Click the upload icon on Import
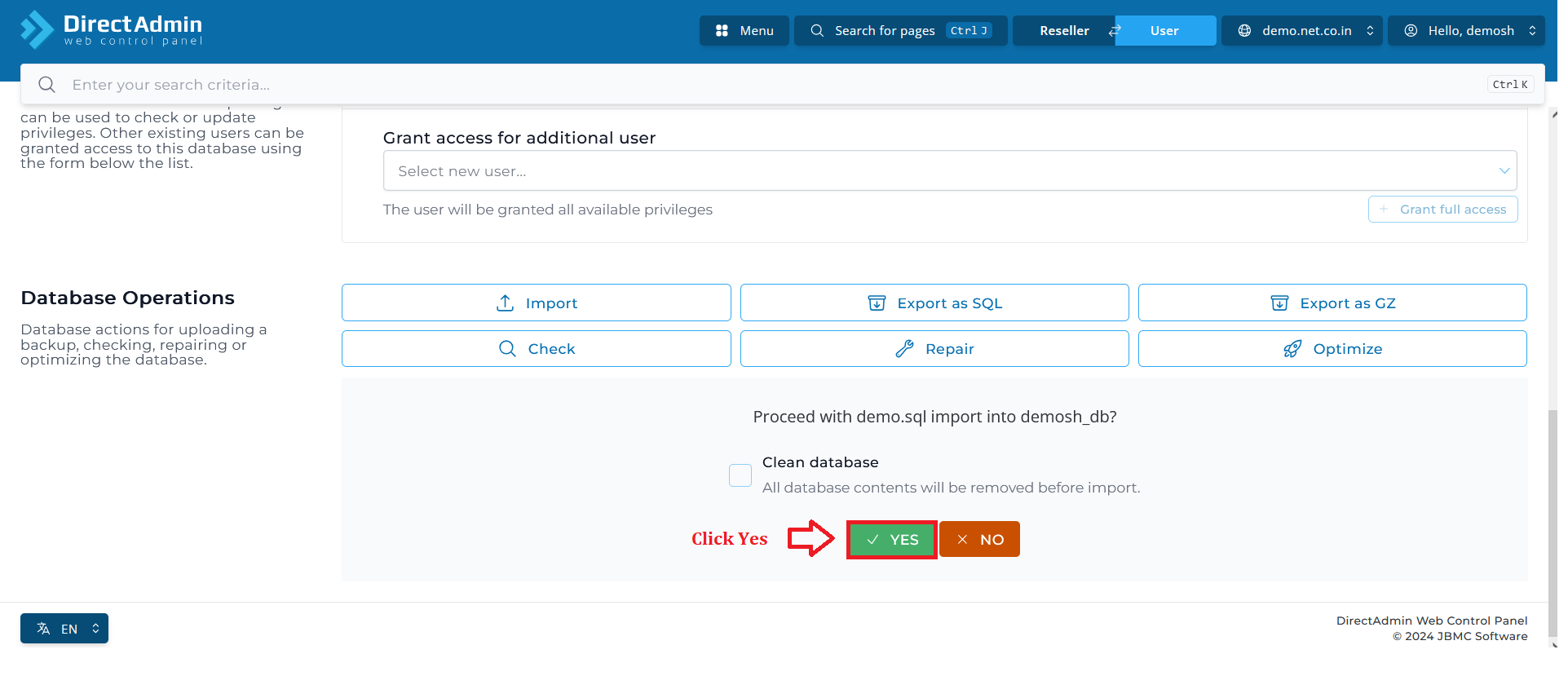This screenshot has width=1568, height=676. (506, 303)
